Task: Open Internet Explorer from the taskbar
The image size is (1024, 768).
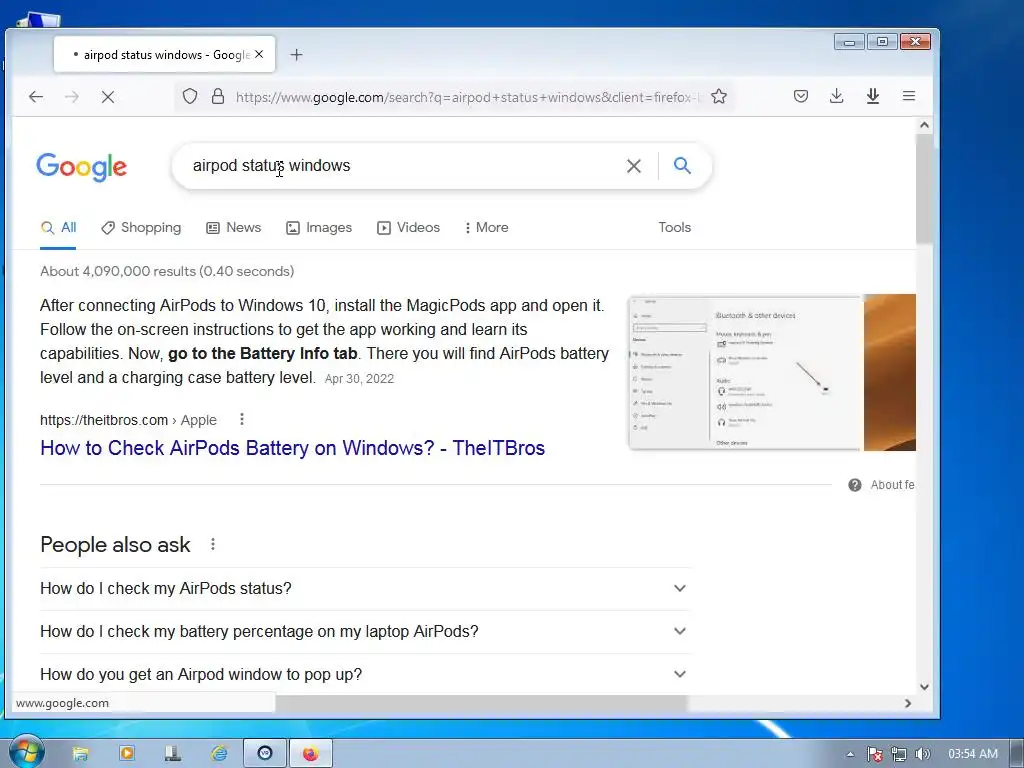Action: pos(219,754)
